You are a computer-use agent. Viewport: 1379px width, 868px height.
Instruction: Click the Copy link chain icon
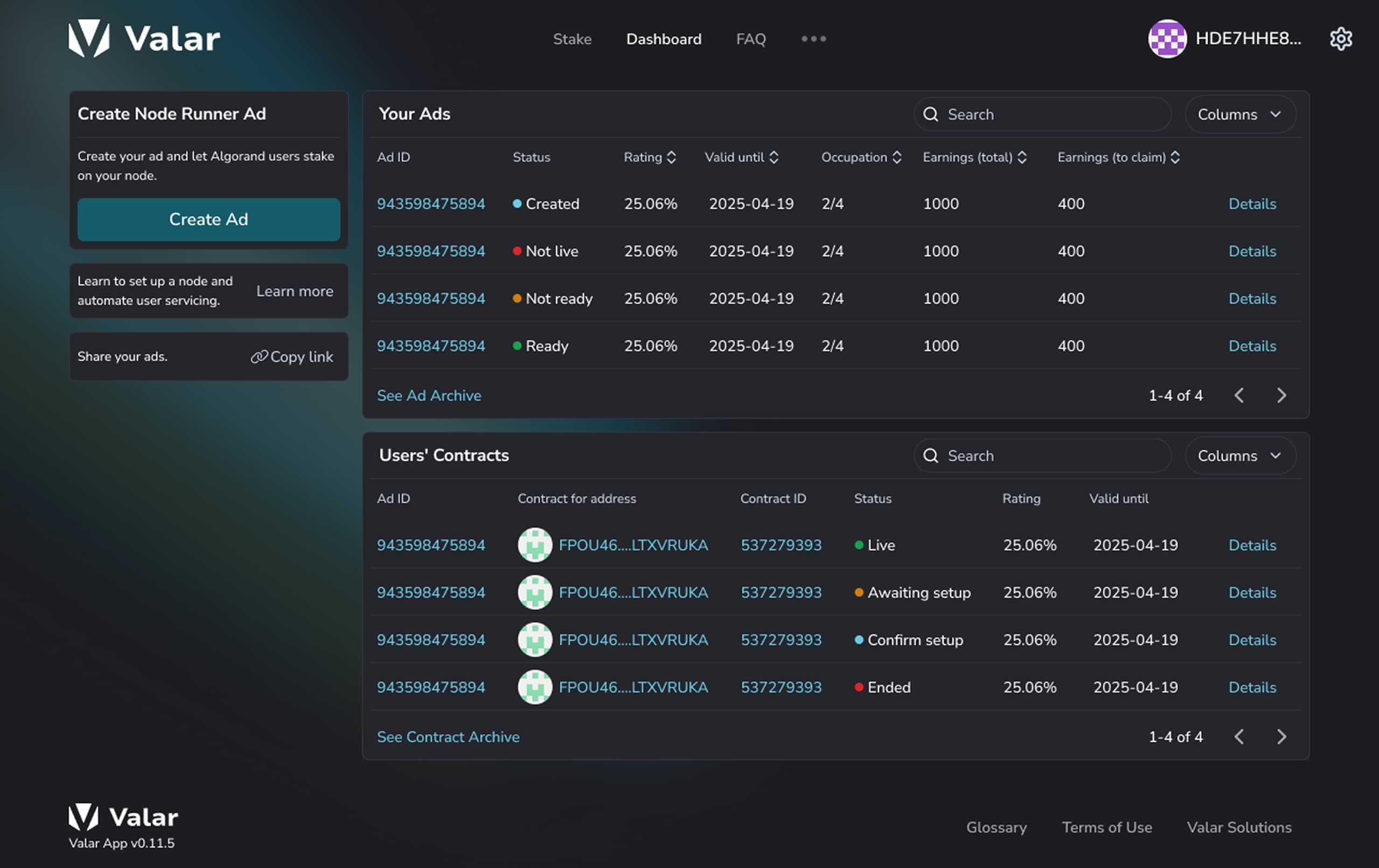(259, 356)
